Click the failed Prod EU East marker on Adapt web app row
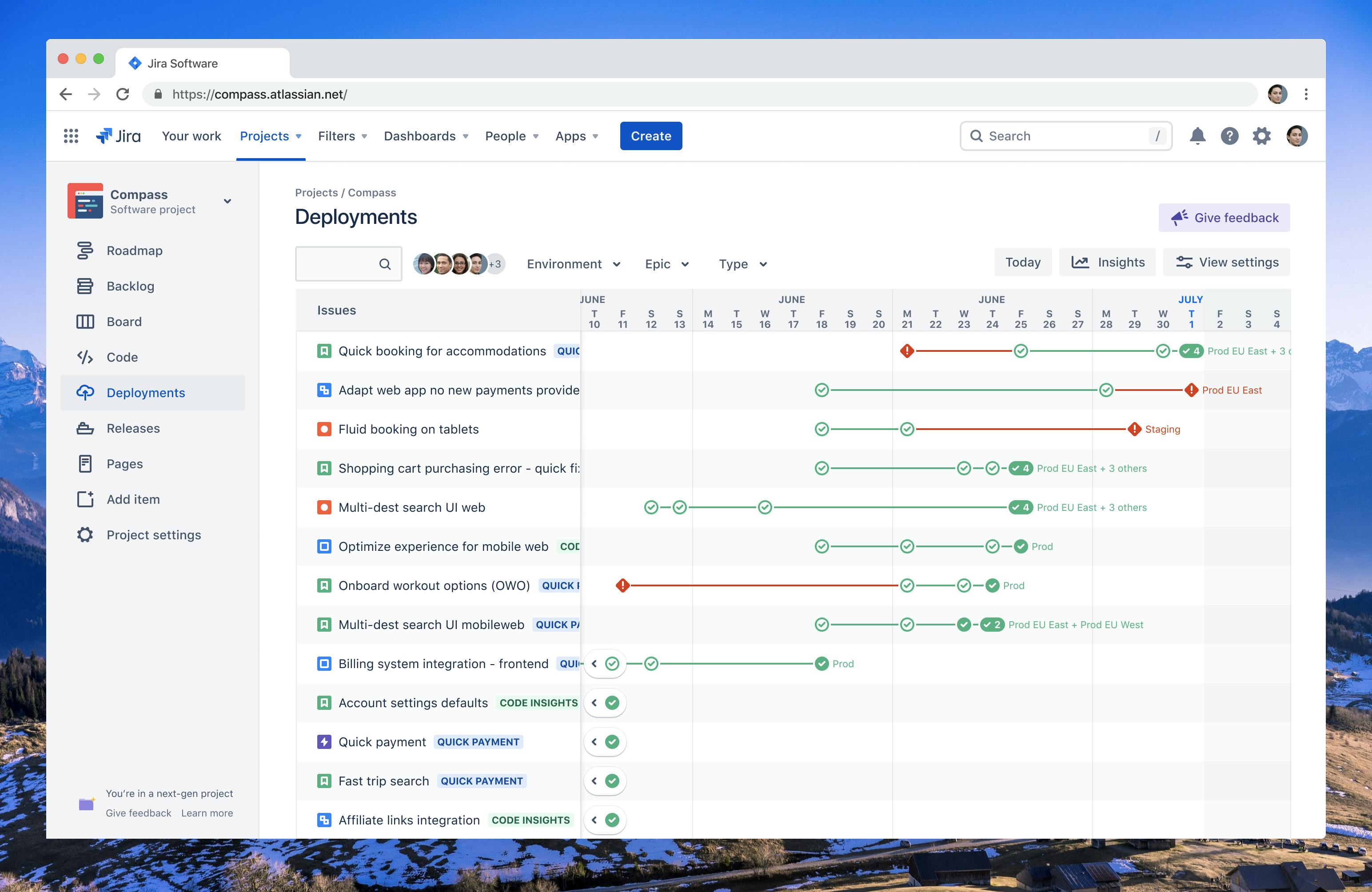The height and width of the screenshot is (892, 1372). coord(1191,390)
